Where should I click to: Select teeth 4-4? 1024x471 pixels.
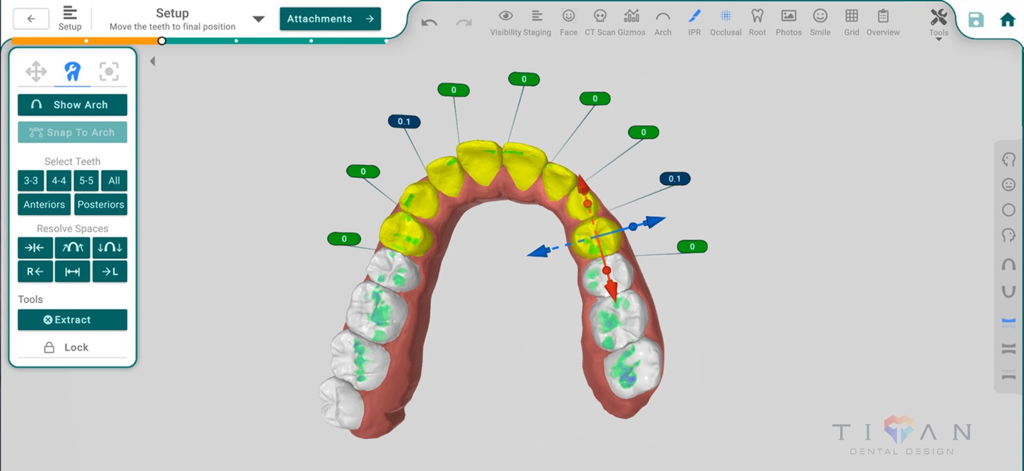[59, 181]
